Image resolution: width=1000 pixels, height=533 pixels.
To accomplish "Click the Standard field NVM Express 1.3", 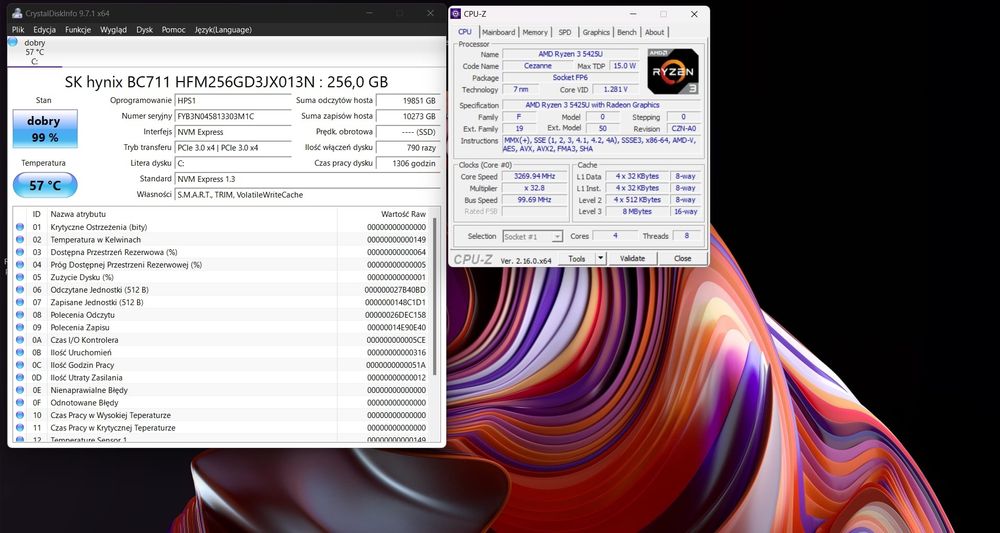I will pos(308,179).
